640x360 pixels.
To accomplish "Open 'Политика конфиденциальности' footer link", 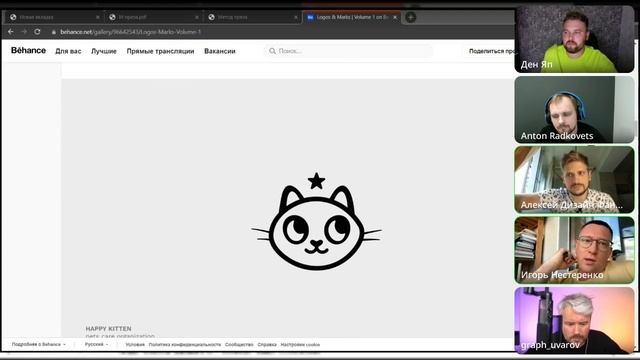I will coord(184,345).
